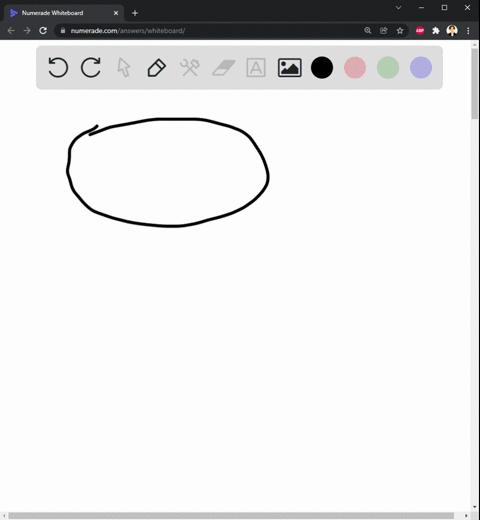Pick the purple pen color
Screen dimensions: 480x520
421,68
